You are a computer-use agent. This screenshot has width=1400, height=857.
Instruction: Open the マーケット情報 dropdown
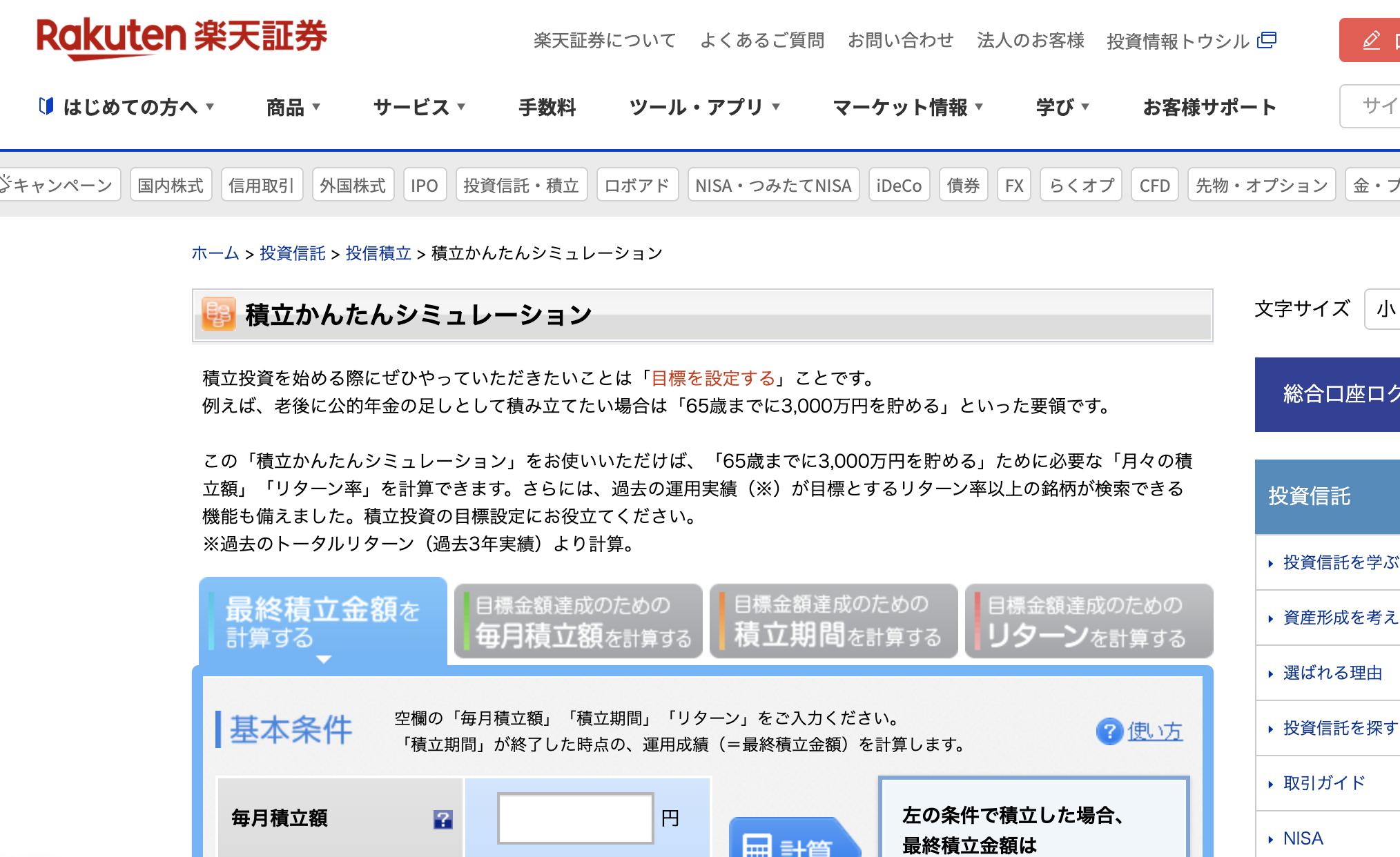[x=907, y=107]
